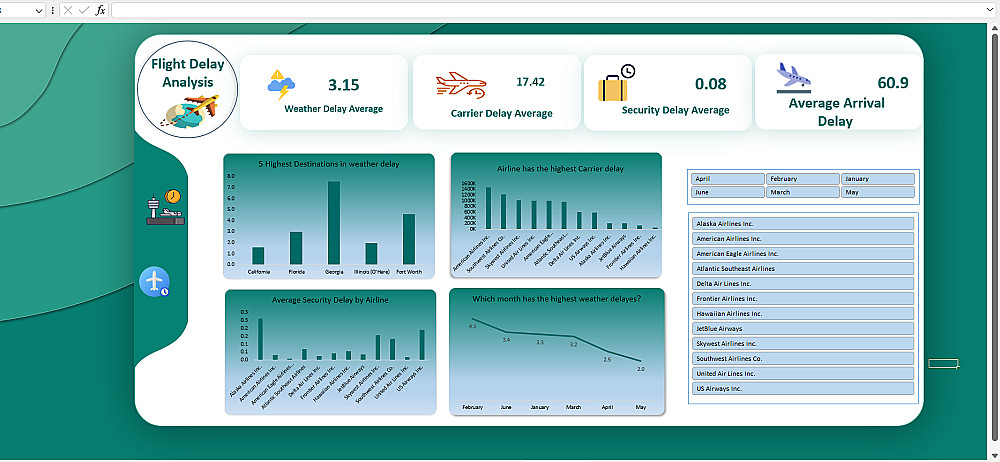The image size is (1000, 462).
Task: Click the red carrier airplane icon
Action: (461, 85)
